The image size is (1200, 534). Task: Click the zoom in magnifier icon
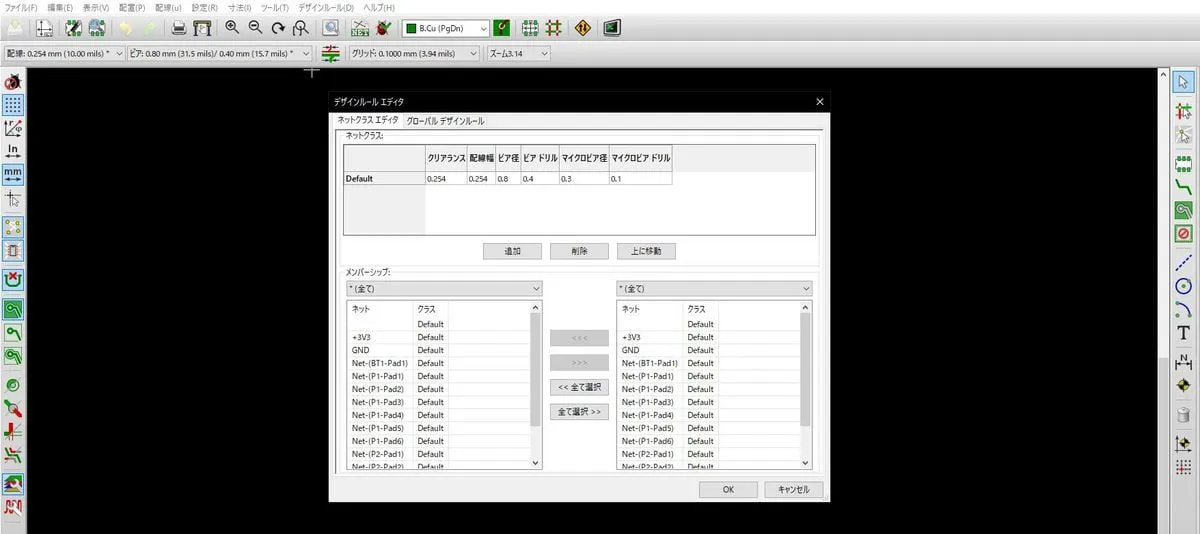(232, 28)
